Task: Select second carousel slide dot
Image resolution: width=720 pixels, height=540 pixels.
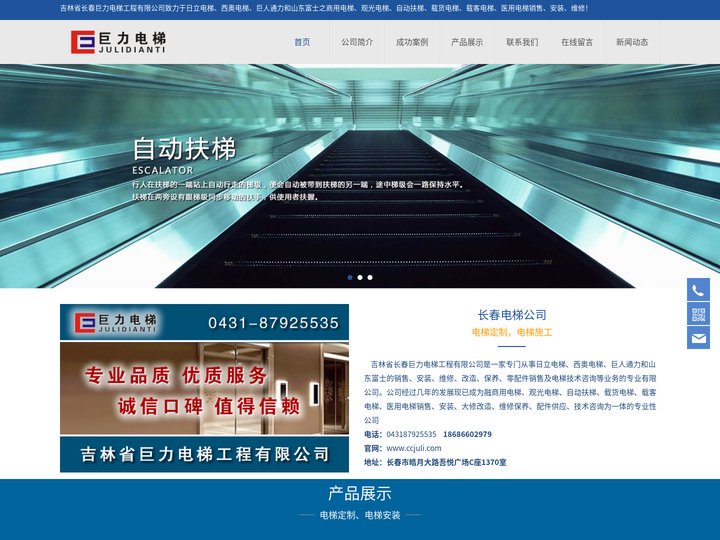Action: tap(360, 277)
